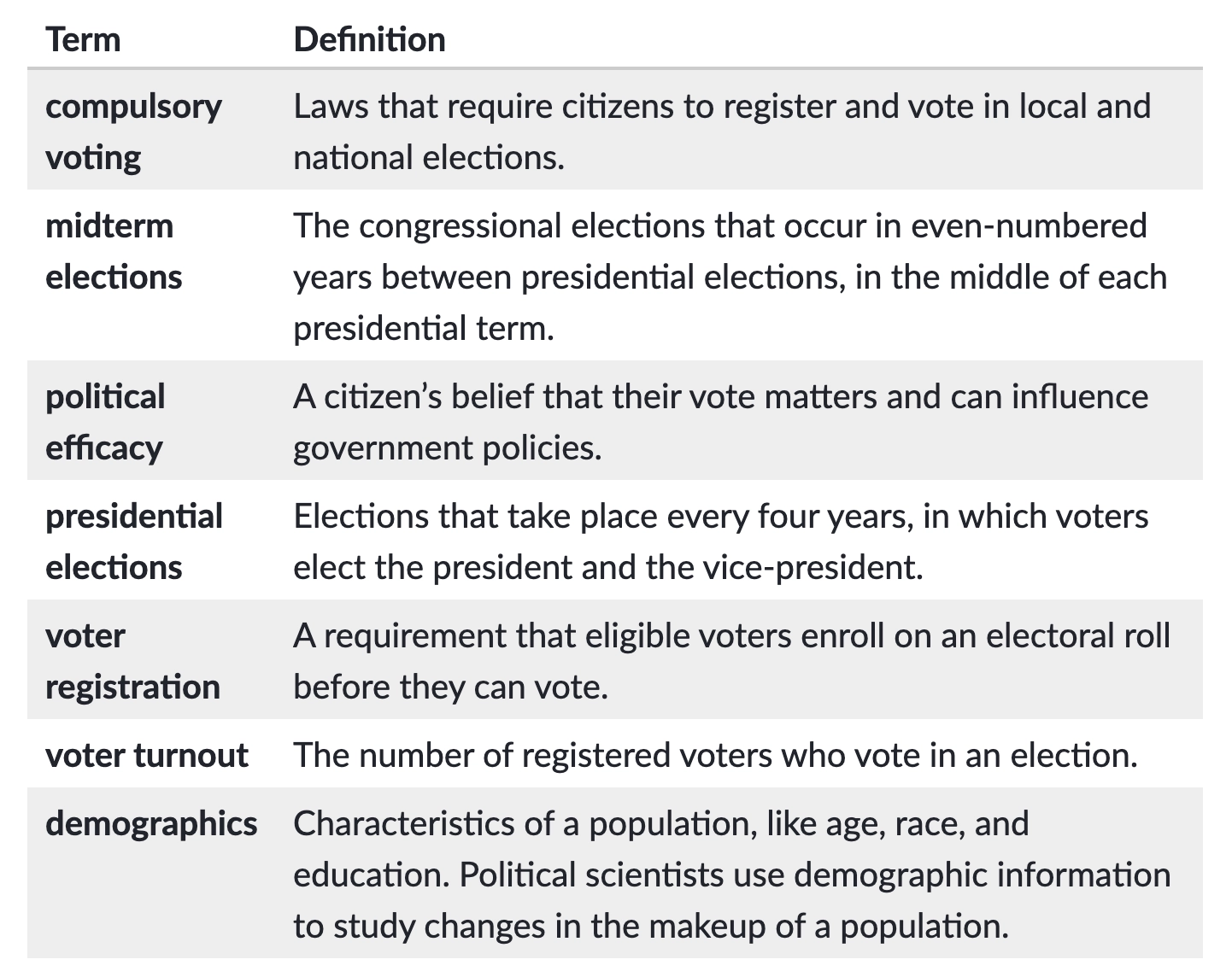Select the "midterm elections" term cell
The image size is (1232, 977).
tap(114, 251)
